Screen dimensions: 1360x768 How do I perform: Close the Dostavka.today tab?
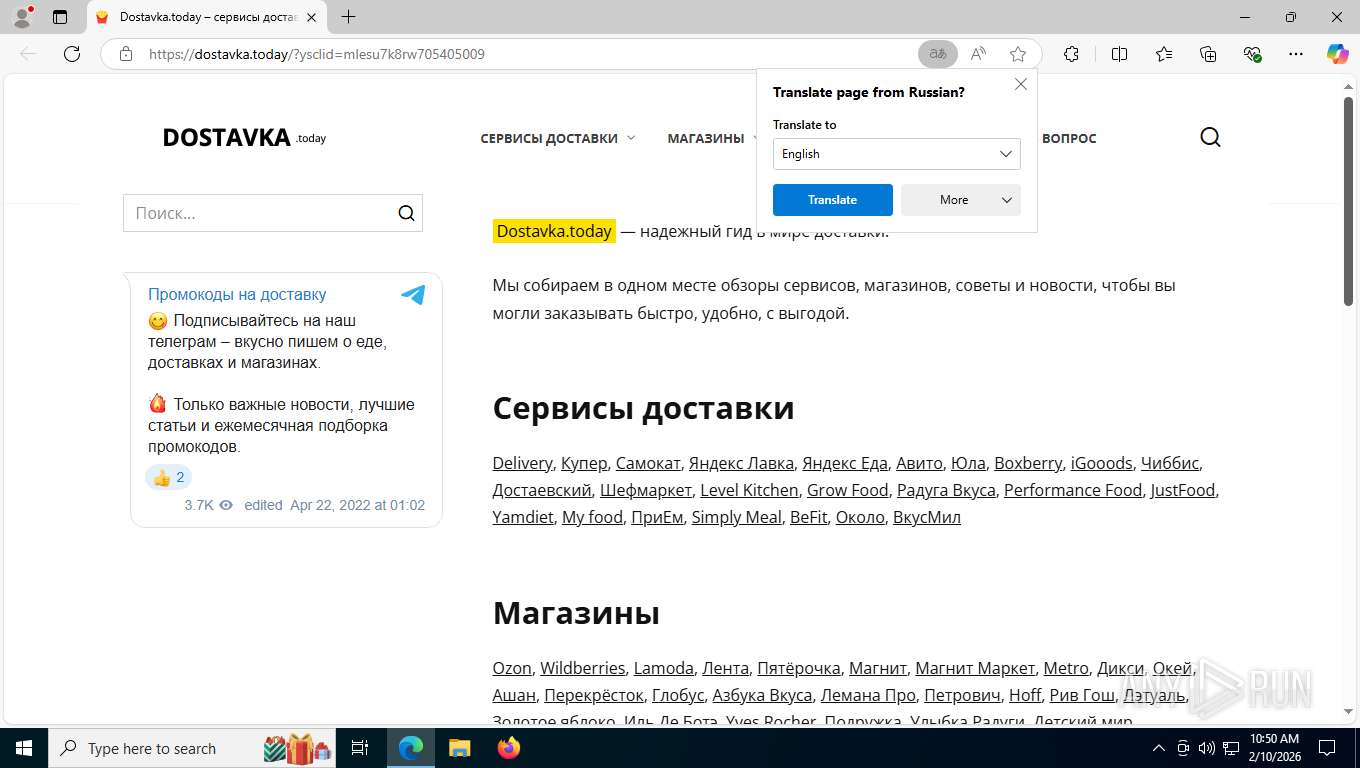click(x=312, y=17)
